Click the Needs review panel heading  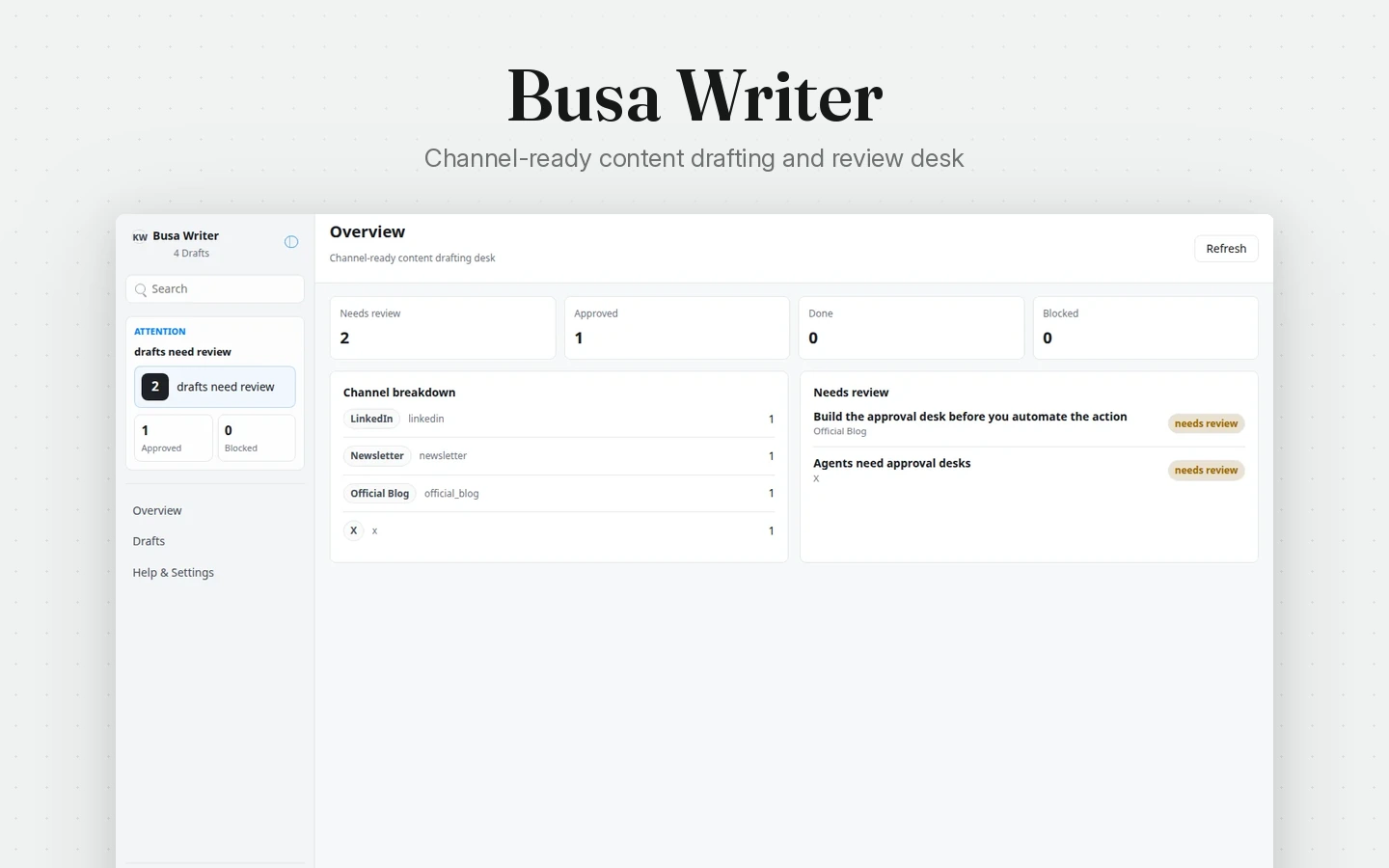point(851,393)
